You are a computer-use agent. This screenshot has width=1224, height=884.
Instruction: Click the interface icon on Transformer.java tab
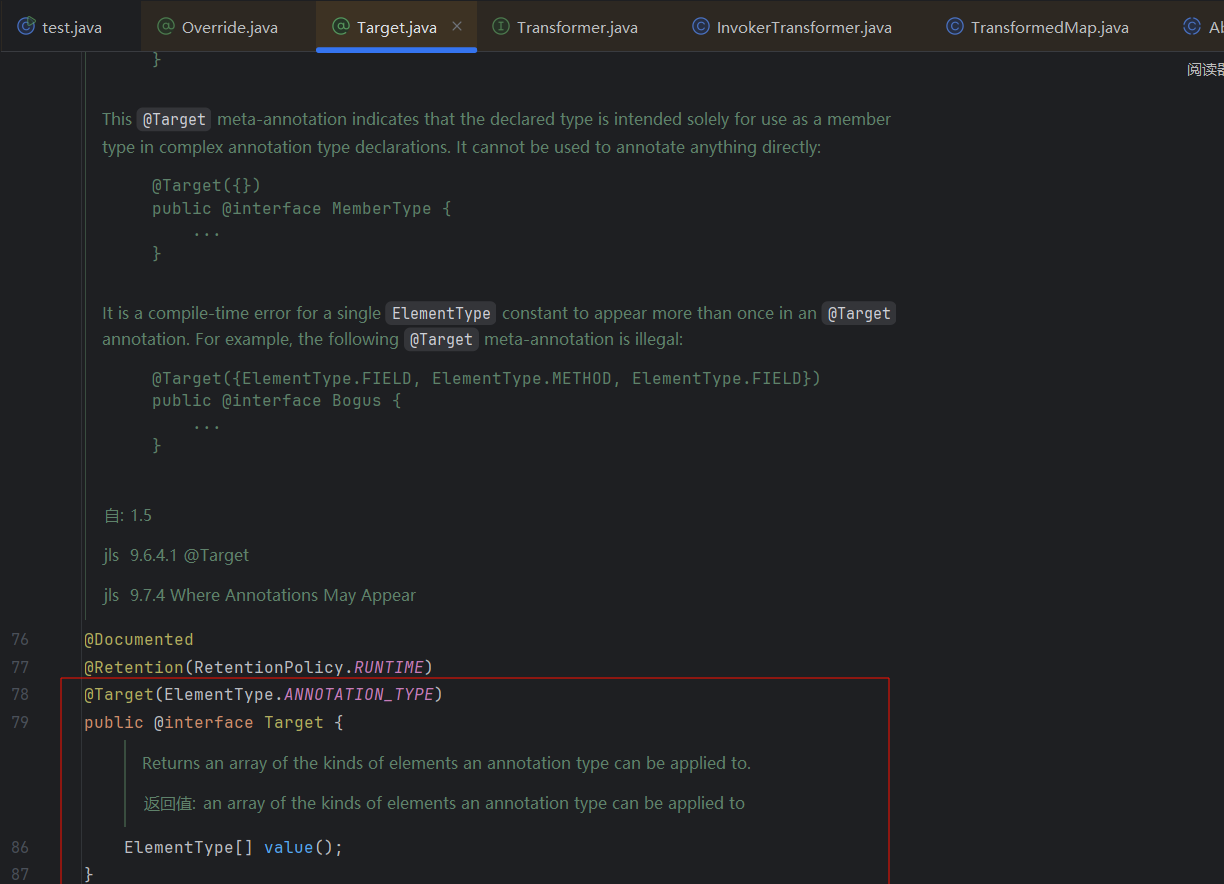click(501, 27)
